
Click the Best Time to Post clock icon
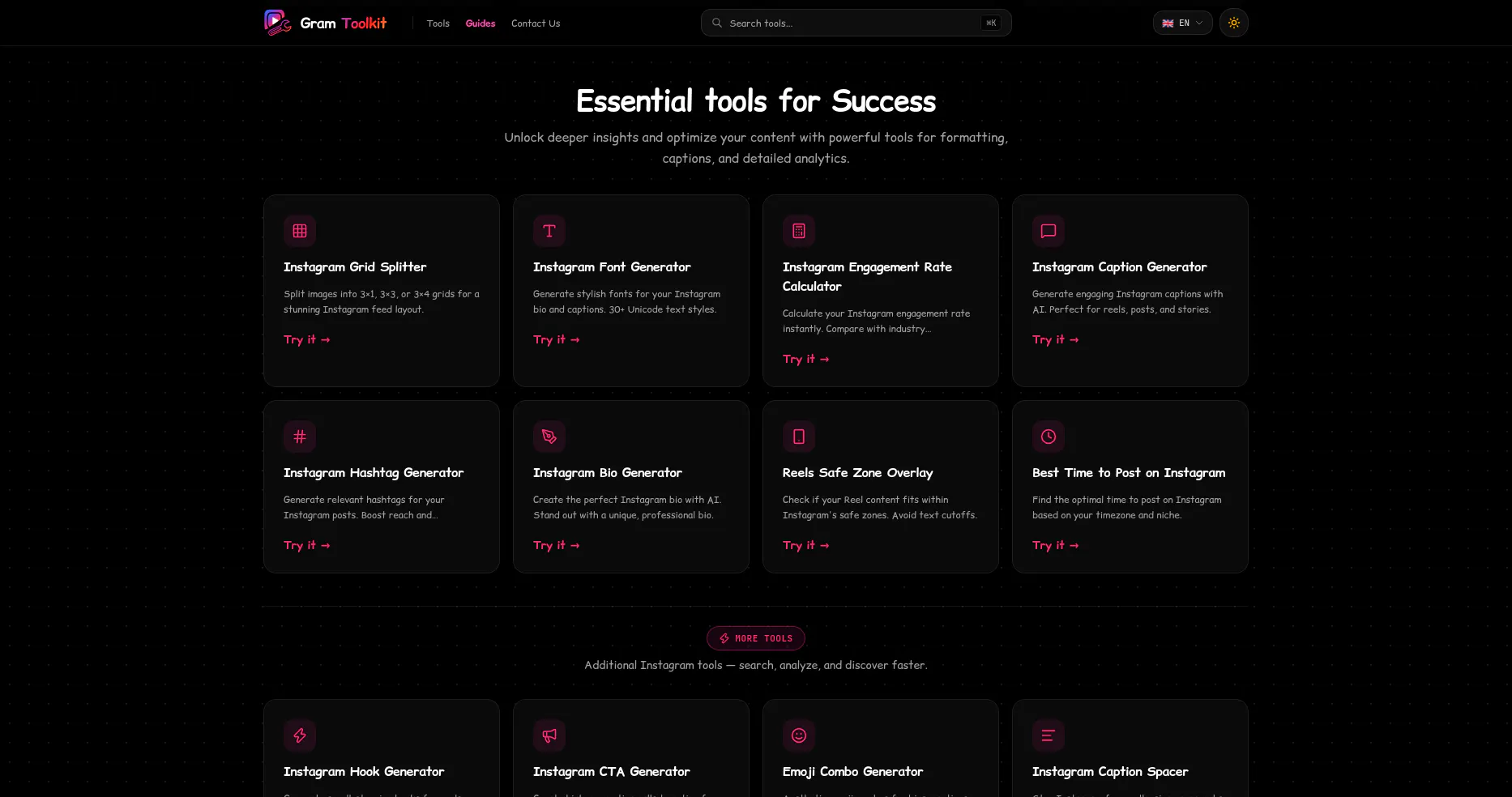pyautogui.click(x=1049, y=437)
